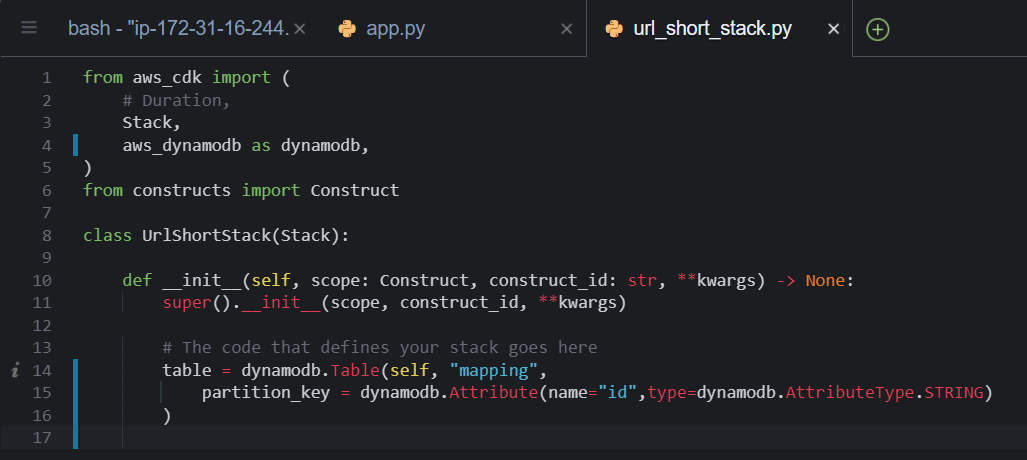Click the info marker beside line 14
The image size is (1027, 460).
(14, 371)
